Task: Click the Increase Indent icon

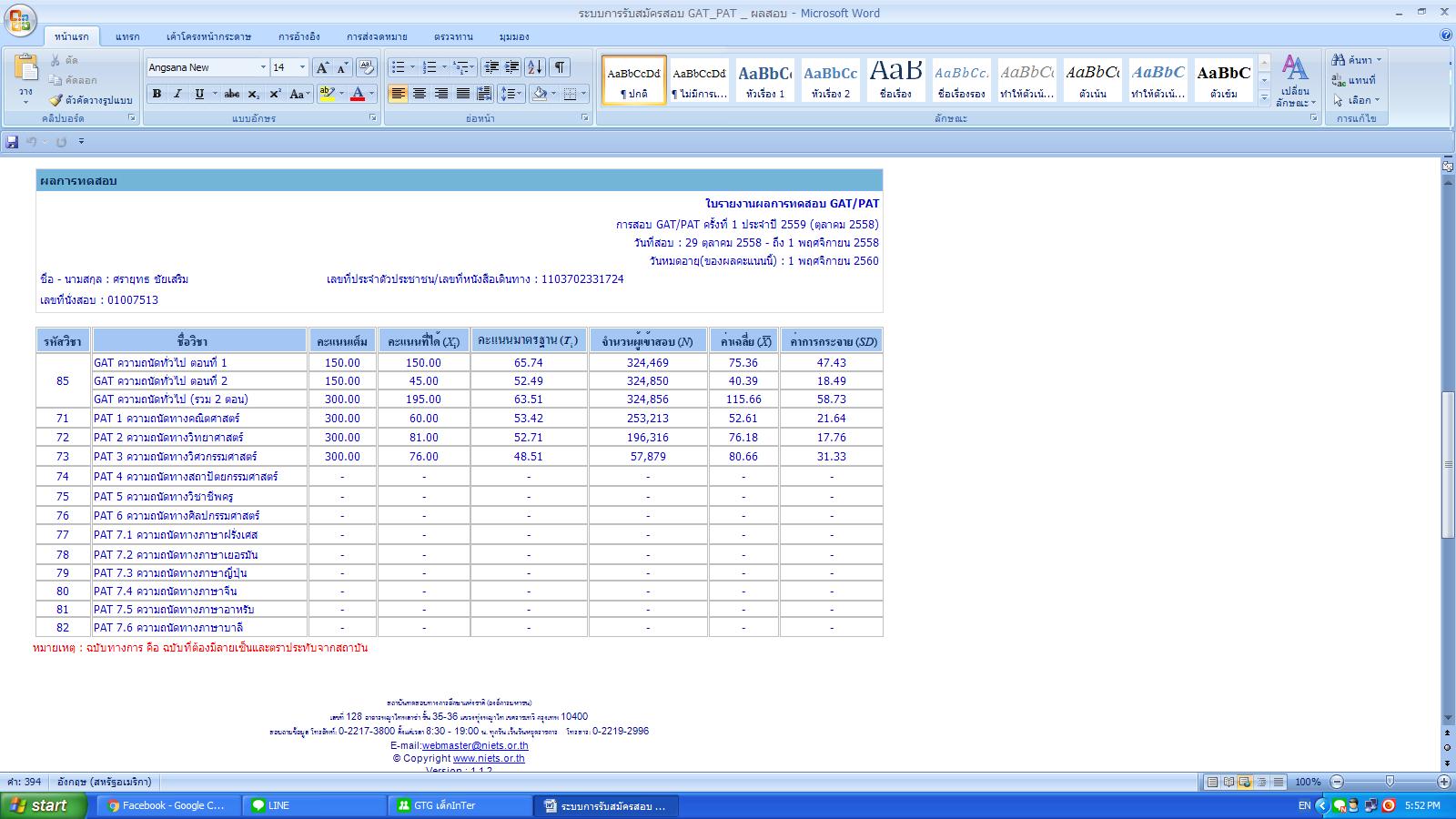Action: [x=512, y=67]
